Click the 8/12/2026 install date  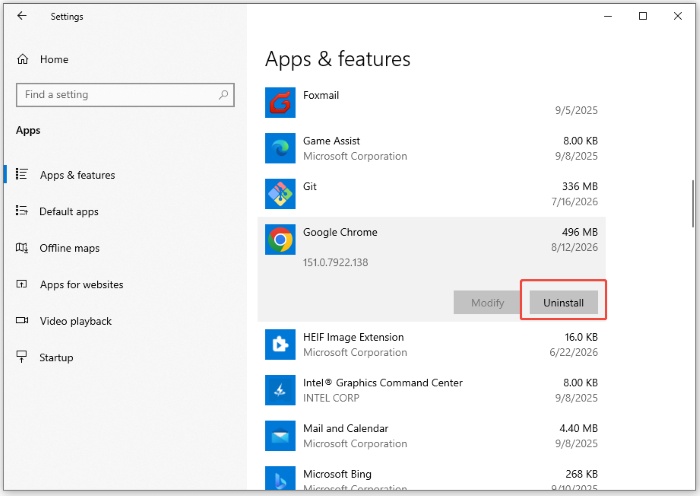pyautogui.click(x=575, y=247)
